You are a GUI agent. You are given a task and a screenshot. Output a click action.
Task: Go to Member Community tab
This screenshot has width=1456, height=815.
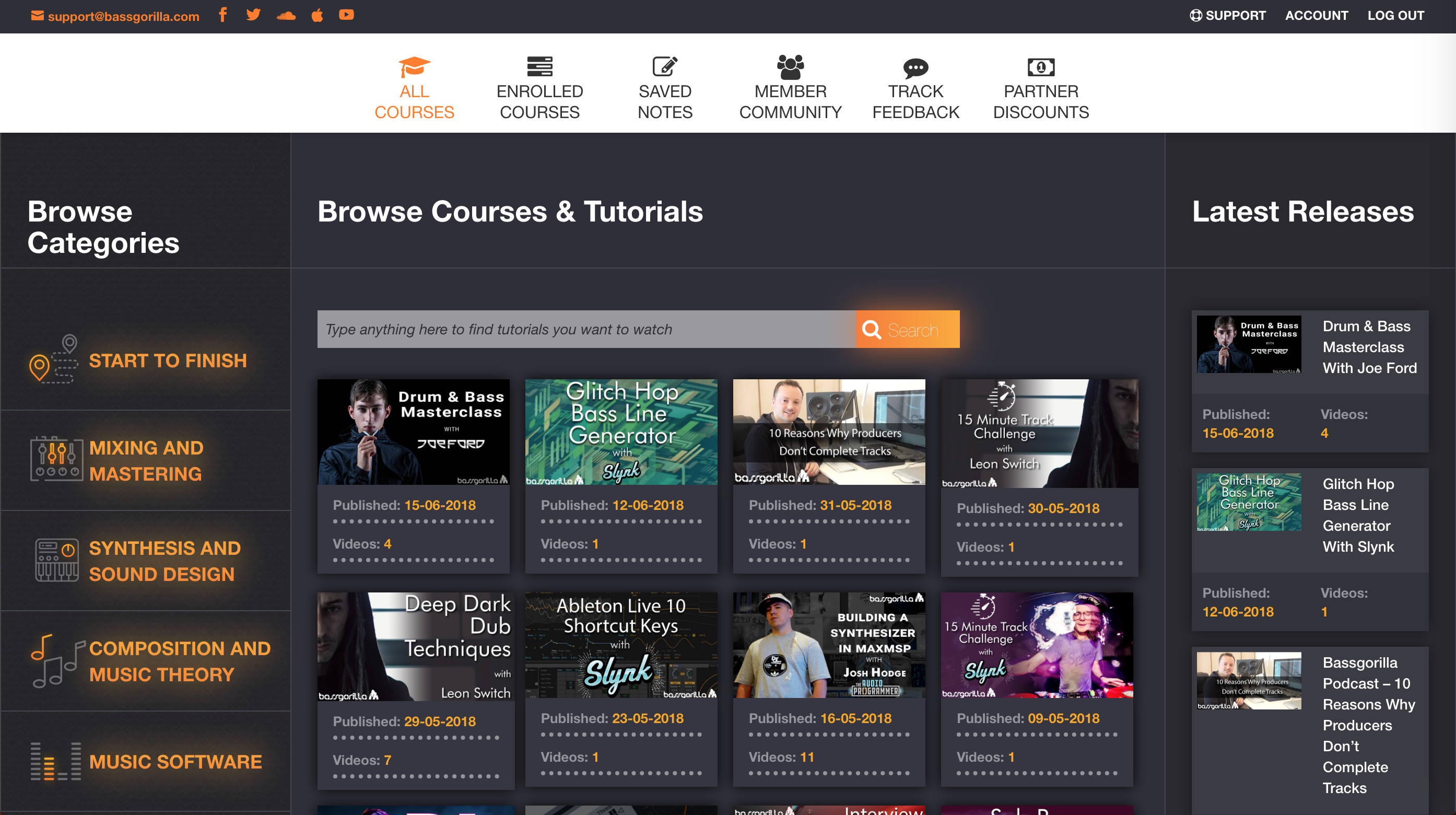coord(790,88)
